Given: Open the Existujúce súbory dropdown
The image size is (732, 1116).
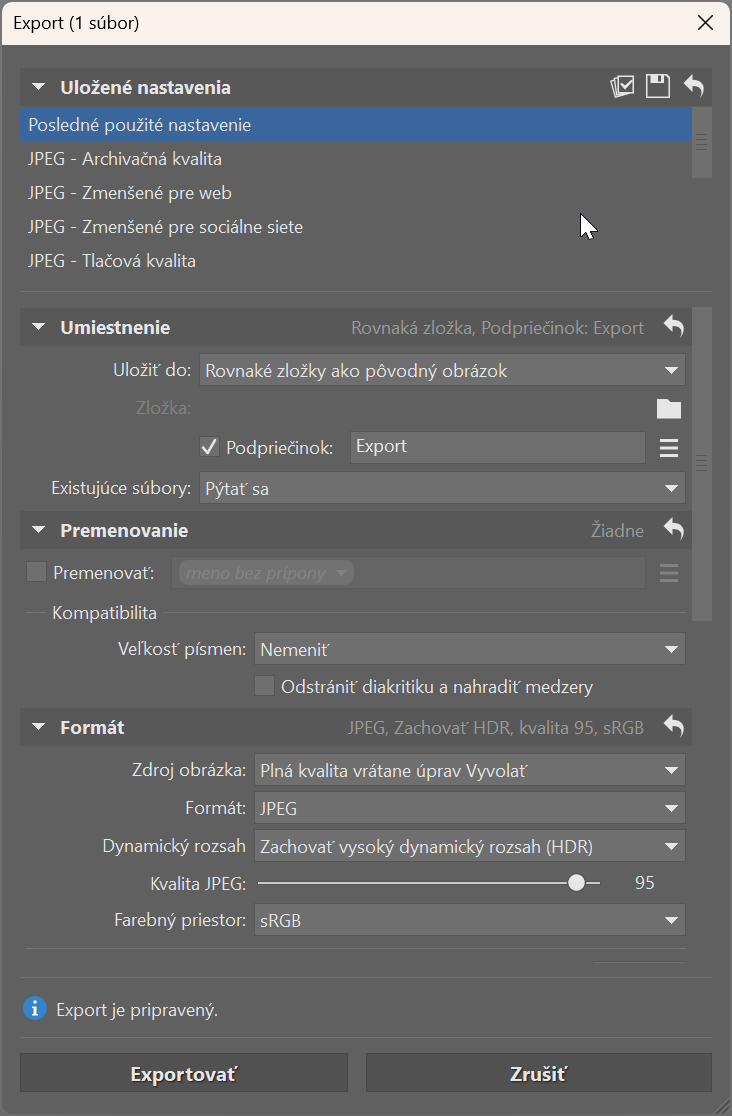Looking at the screenshot, I should pyautogui.click(x=442, y=488).
